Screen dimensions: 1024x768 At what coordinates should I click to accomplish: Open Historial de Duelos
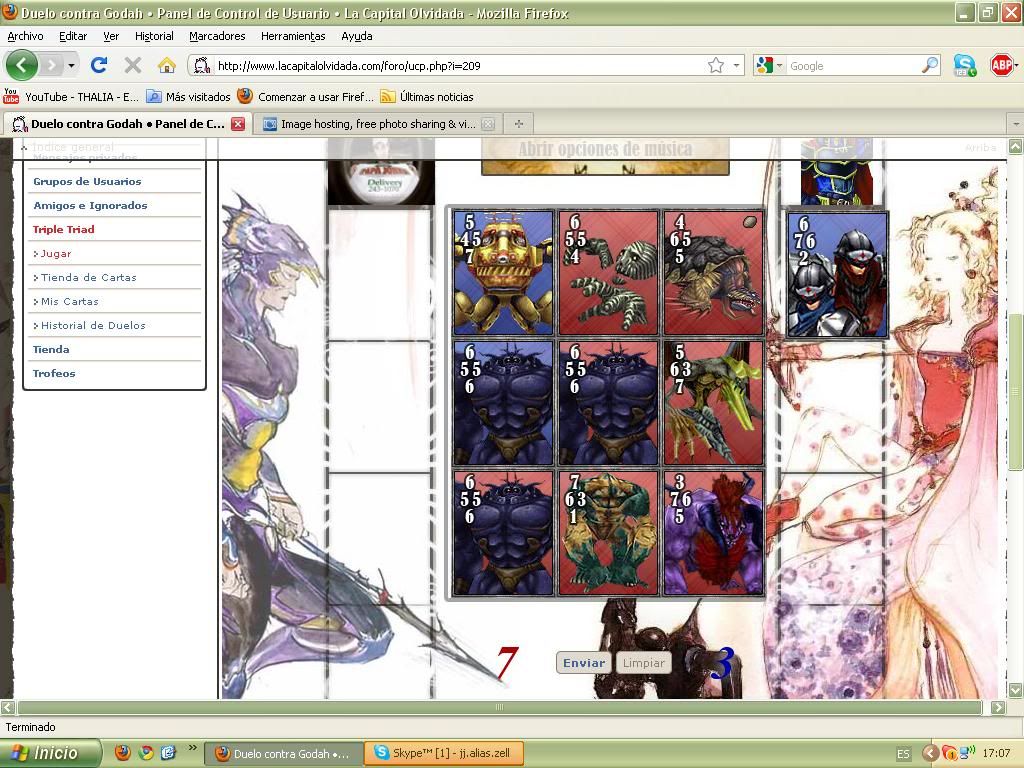(93, 325)
